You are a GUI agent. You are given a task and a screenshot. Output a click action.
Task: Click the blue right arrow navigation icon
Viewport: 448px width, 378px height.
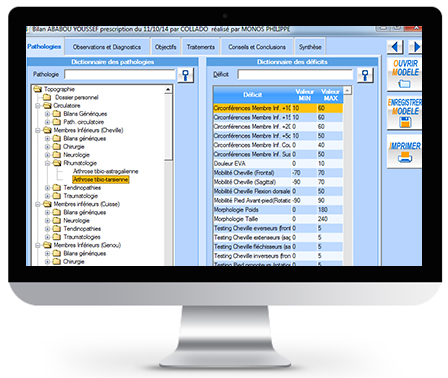tap(416, 47)
